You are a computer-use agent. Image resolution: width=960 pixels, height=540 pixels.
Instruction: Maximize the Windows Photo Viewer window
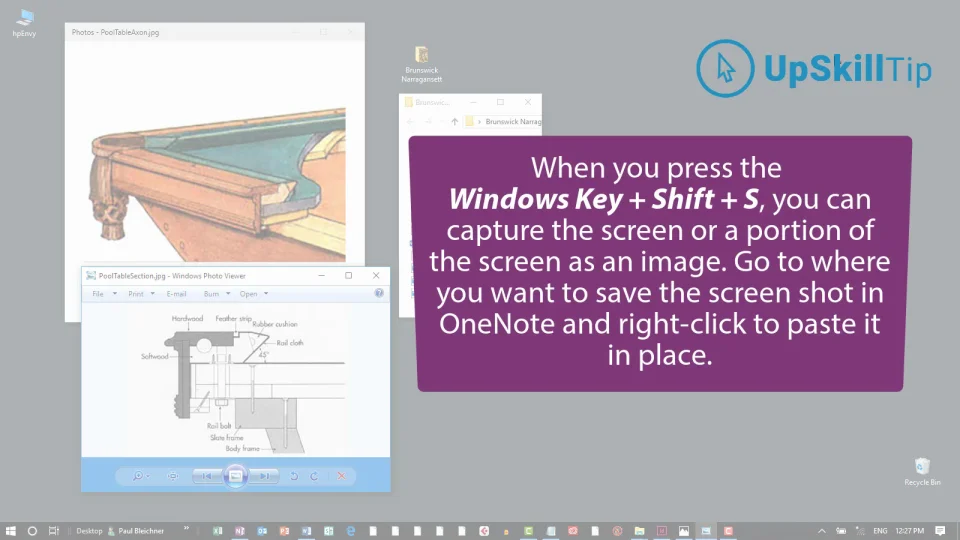click(348, 276)
